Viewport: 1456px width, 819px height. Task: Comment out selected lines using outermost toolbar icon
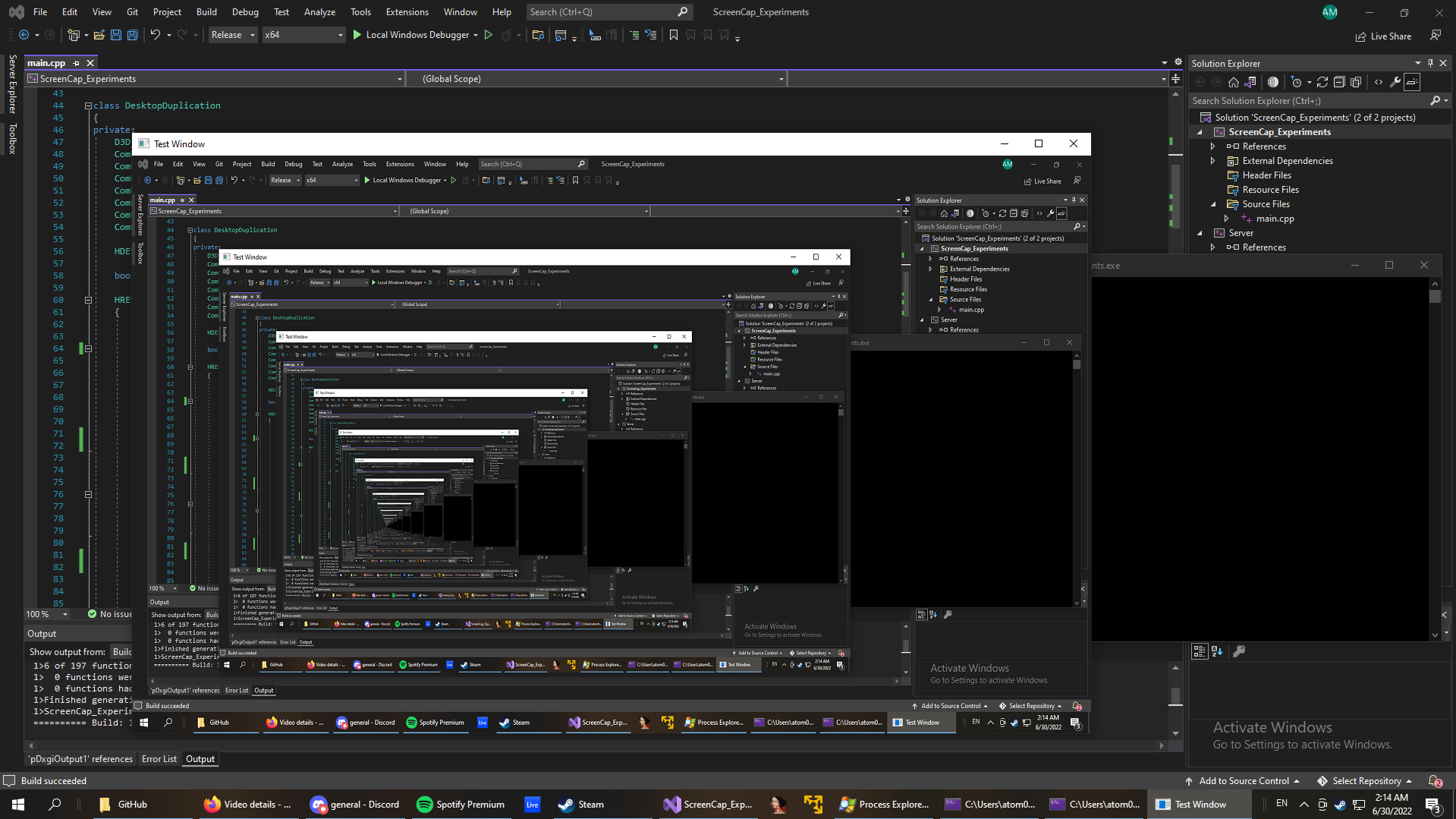pyautogui.click(x=634, y=35)
